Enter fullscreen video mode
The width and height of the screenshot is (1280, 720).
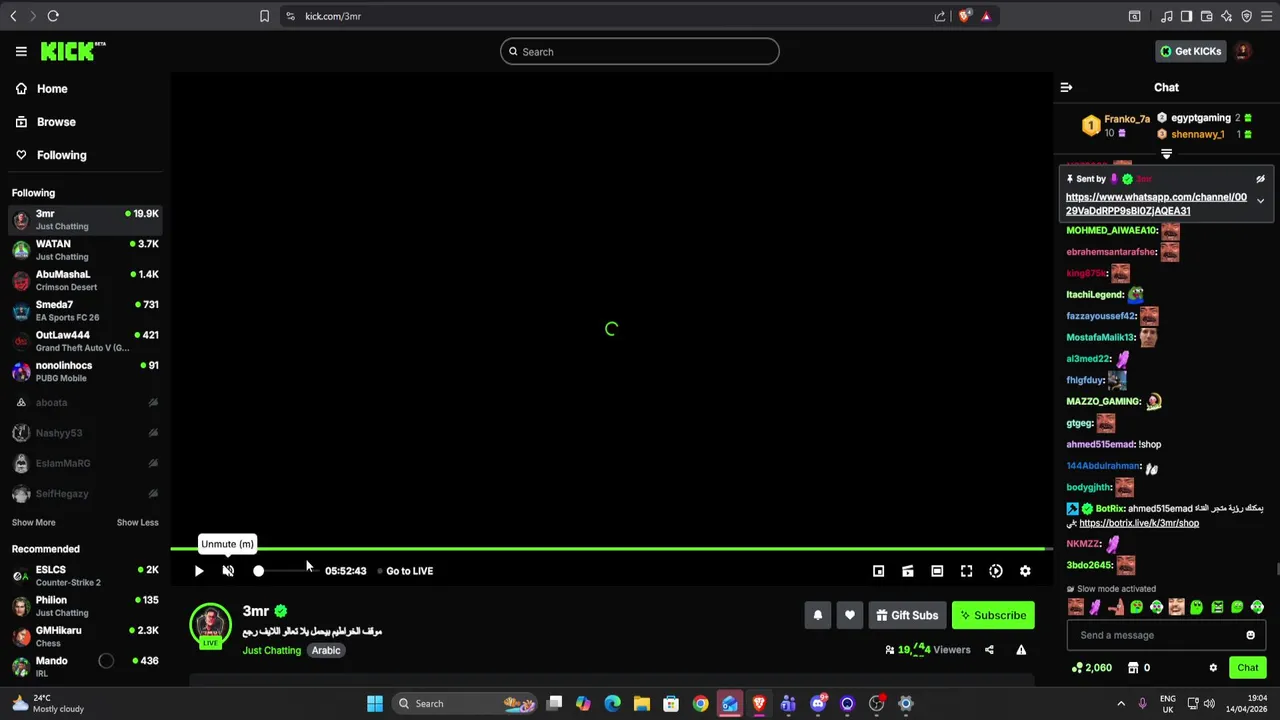pyautogui.click(x=966, y=571)
